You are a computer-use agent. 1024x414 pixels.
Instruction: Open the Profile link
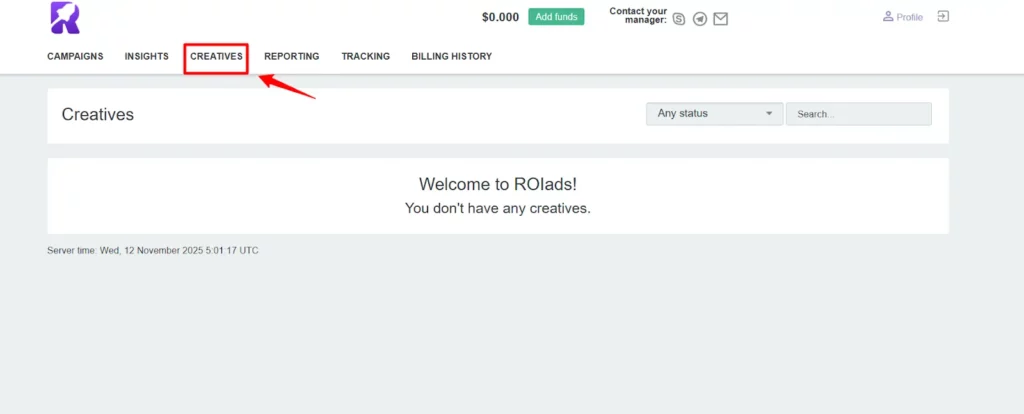pyautogui.click(x=903, y=17)
